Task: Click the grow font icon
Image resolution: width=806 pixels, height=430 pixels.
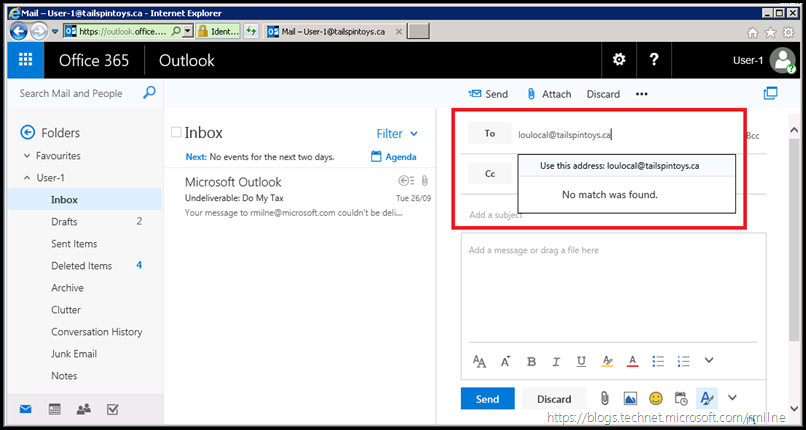Action: pyautogui.click(x=505, y=361)
